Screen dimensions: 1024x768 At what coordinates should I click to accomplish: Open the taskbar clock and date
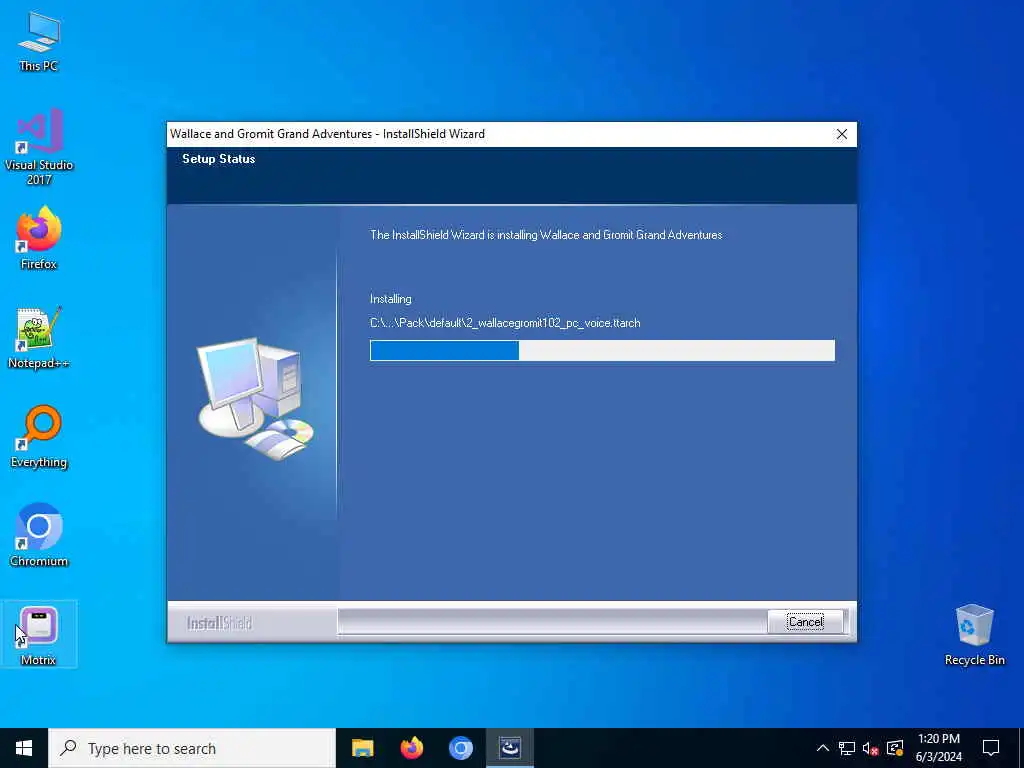click(938, 748)
